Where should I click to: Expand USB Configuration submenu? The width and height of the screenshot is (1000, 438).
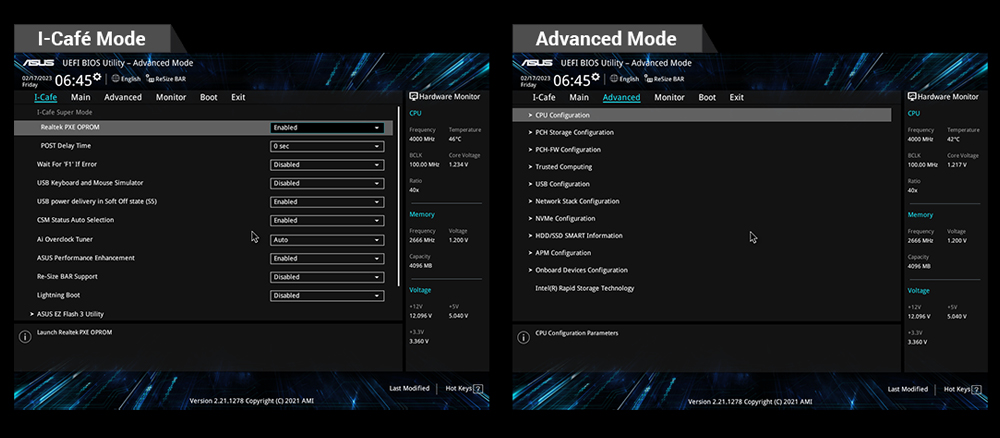(559, 184)
